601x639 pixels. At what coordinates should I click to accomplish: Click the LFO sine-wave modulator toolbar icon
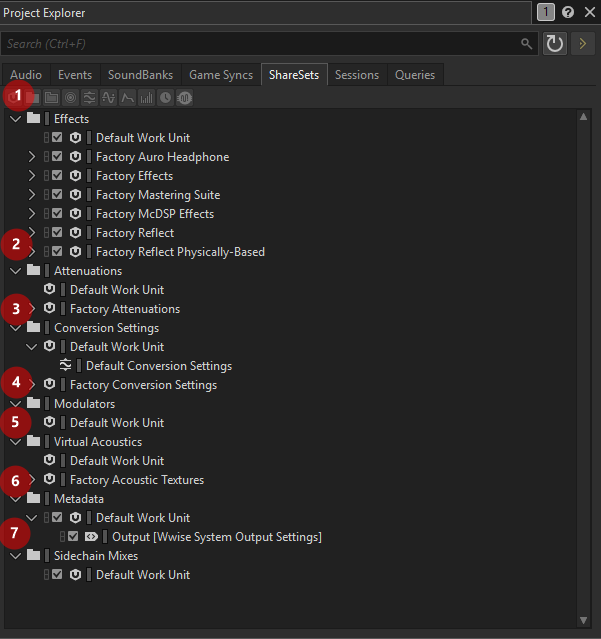tap(108, 98)
